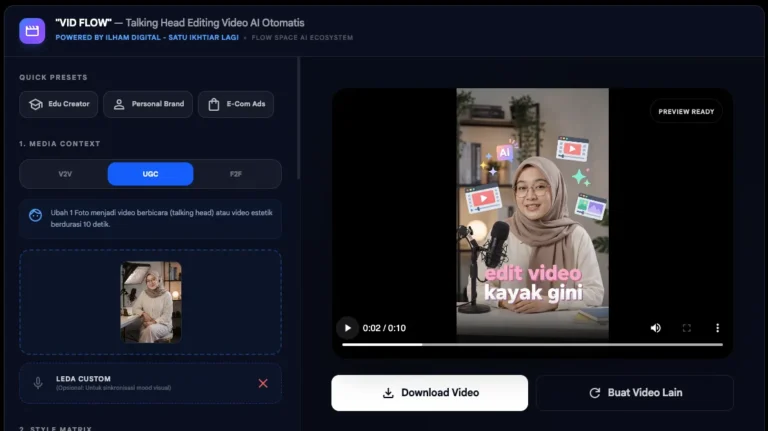Switch to the F2F media tab
Screen dimensions: 768x431
point(236,174)
